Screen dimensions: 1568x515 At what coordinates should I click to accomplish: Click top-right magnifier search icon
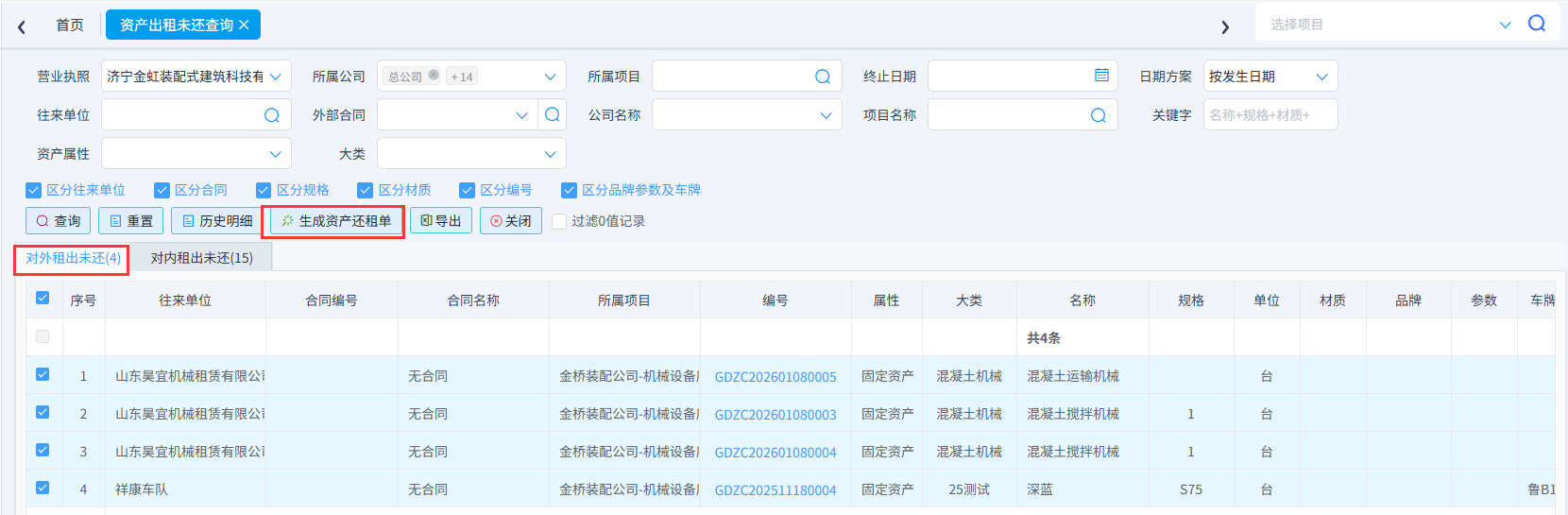(x=1537, y=24)
